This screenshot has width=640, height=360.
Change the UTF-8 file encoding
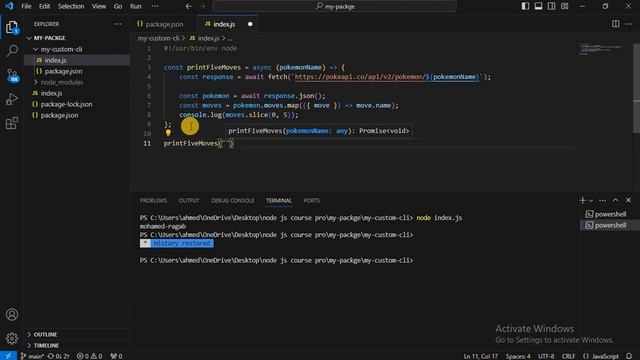click(546, 356)
